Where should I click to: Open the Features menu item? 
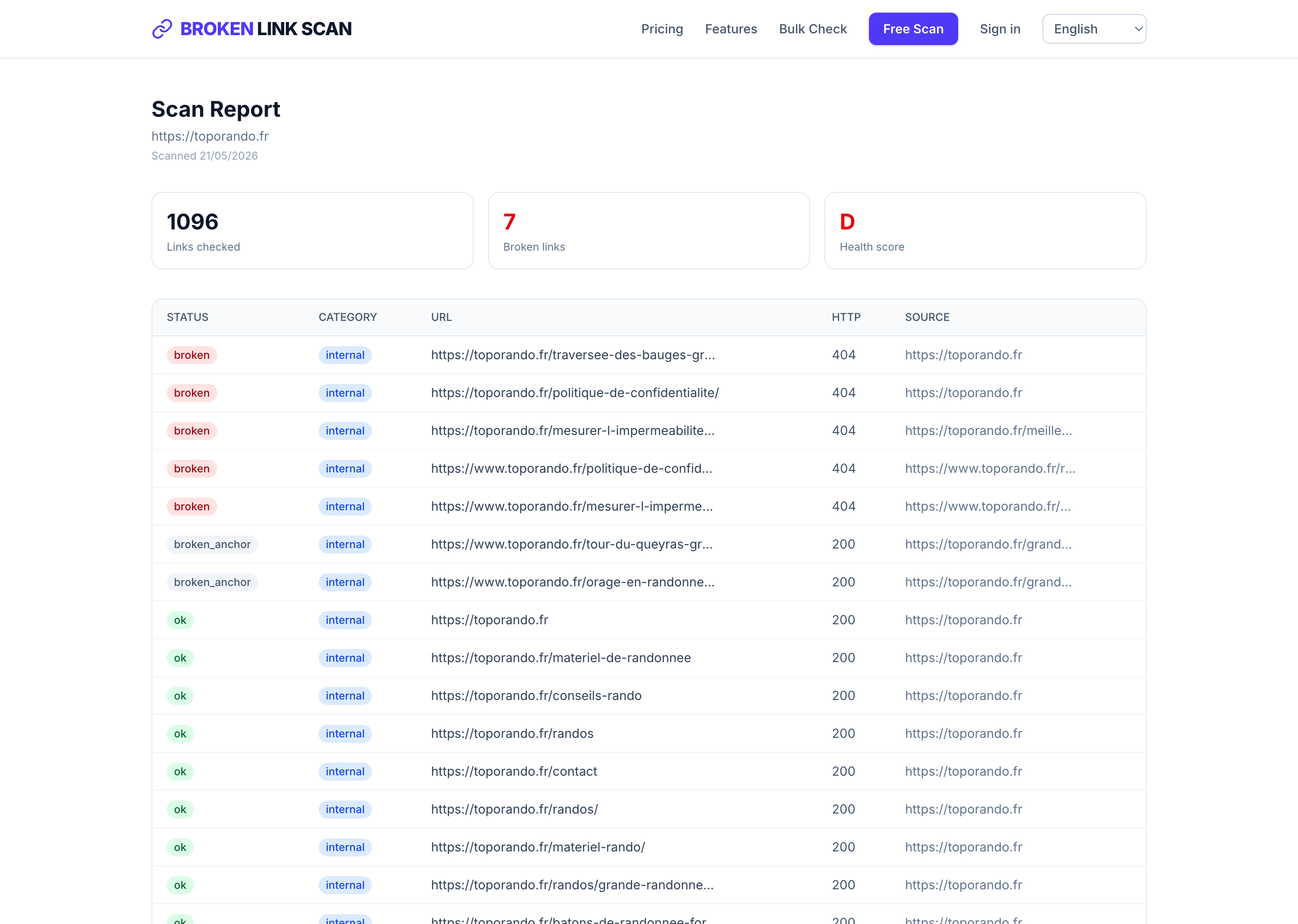coord(730,29)
